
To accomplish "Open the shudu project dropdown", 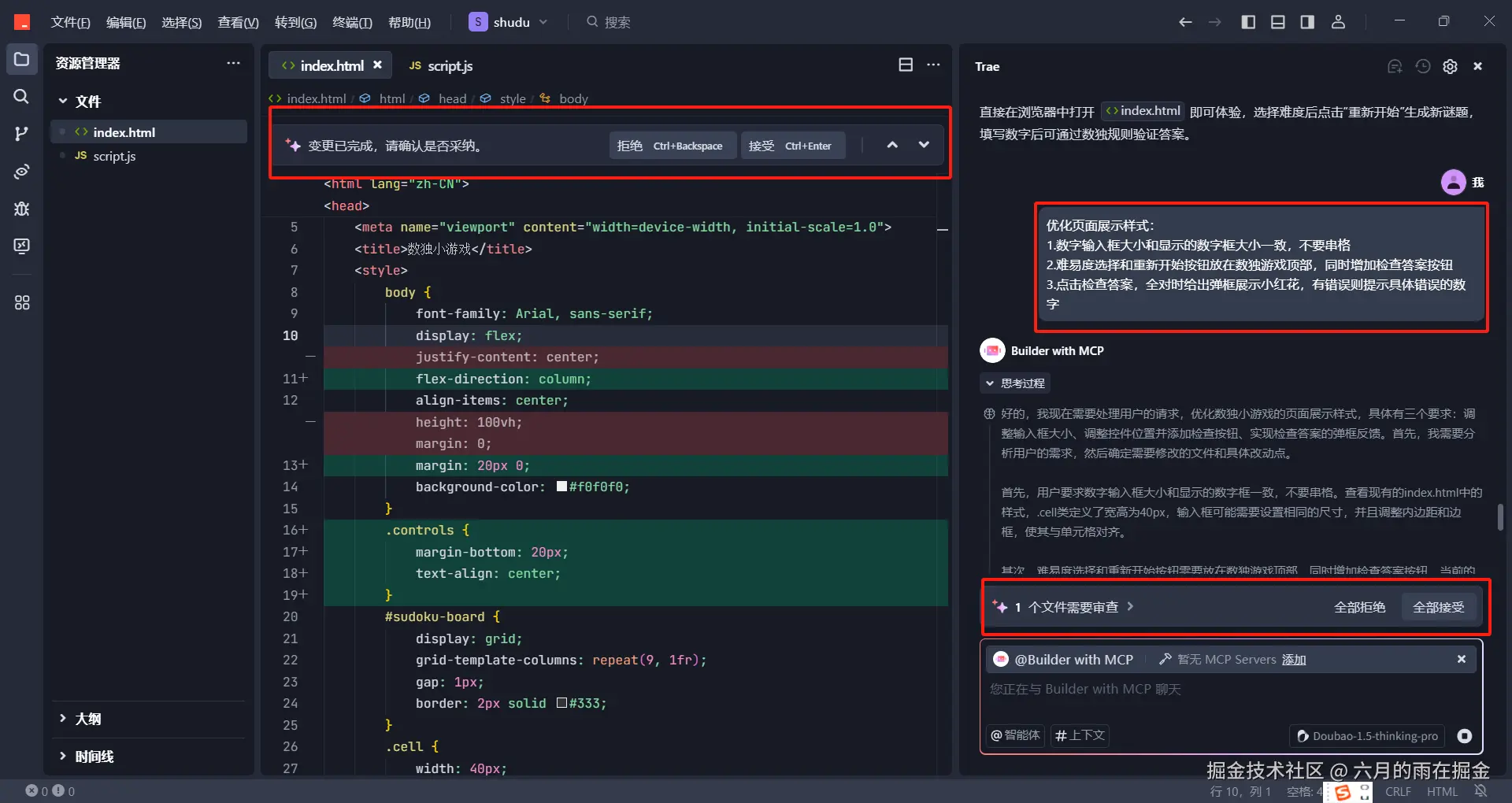I will point(509,22).
